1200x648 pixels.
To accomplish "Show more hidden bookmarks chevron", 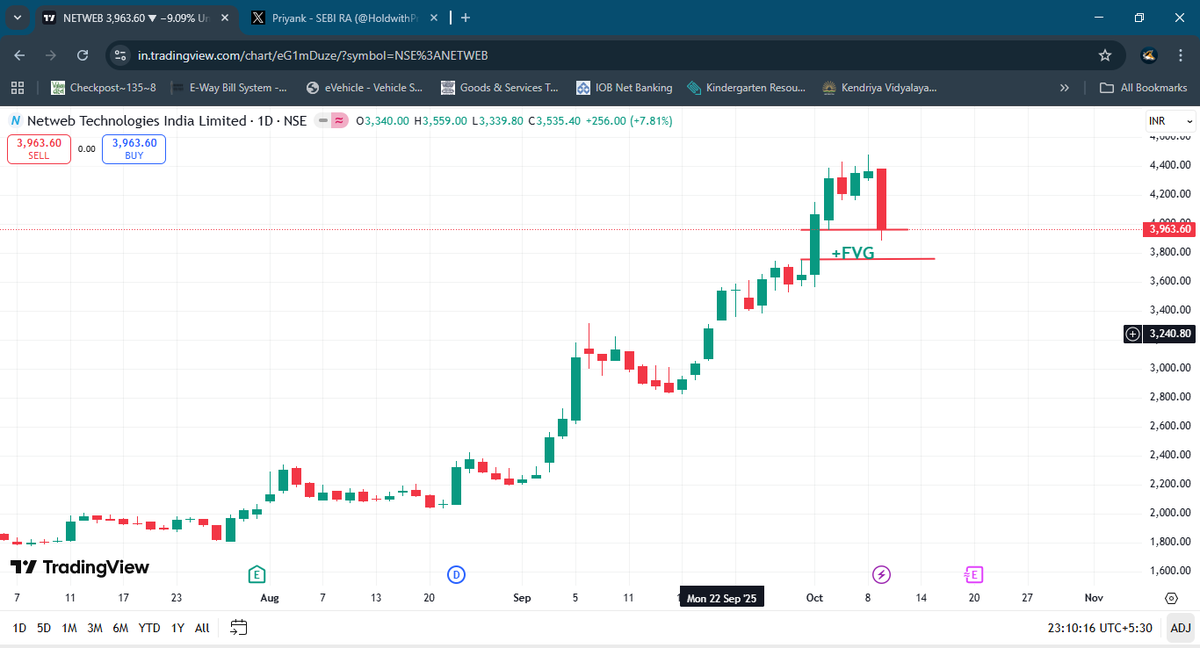I will pyautogui.click(x=1065, y=88).
